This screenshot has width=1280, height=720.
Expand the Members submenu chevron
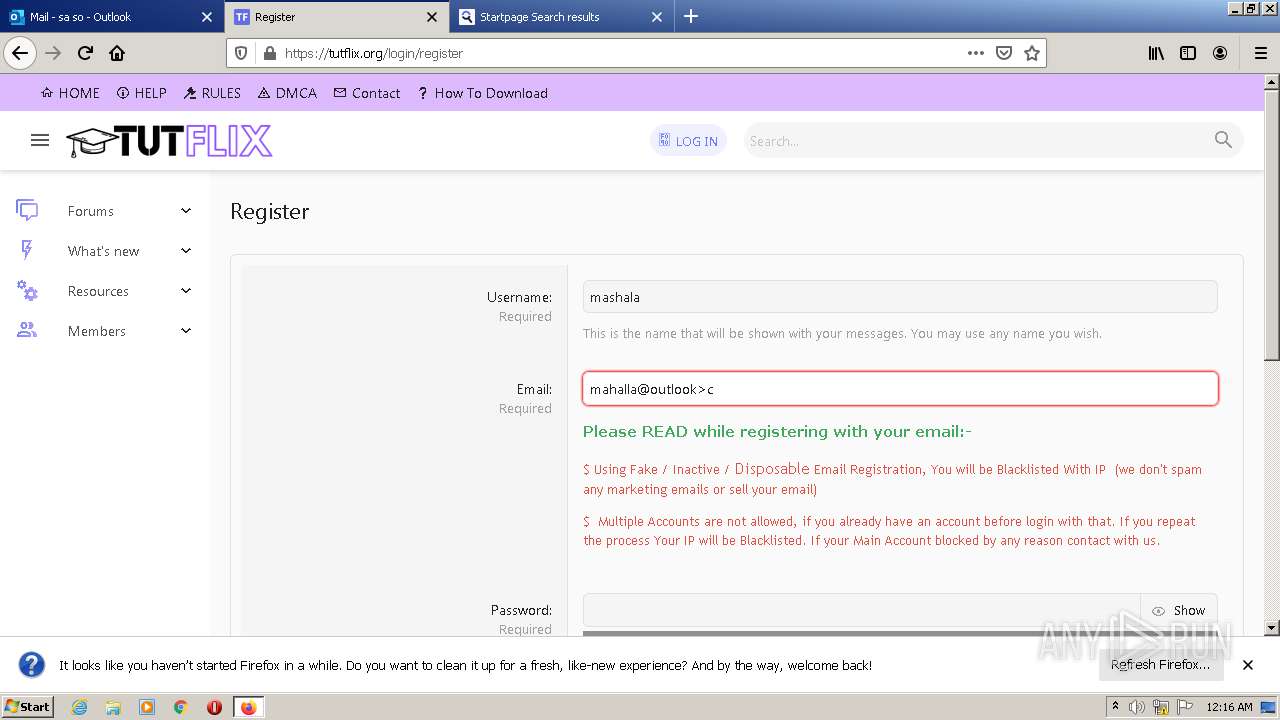click(186, 330)
